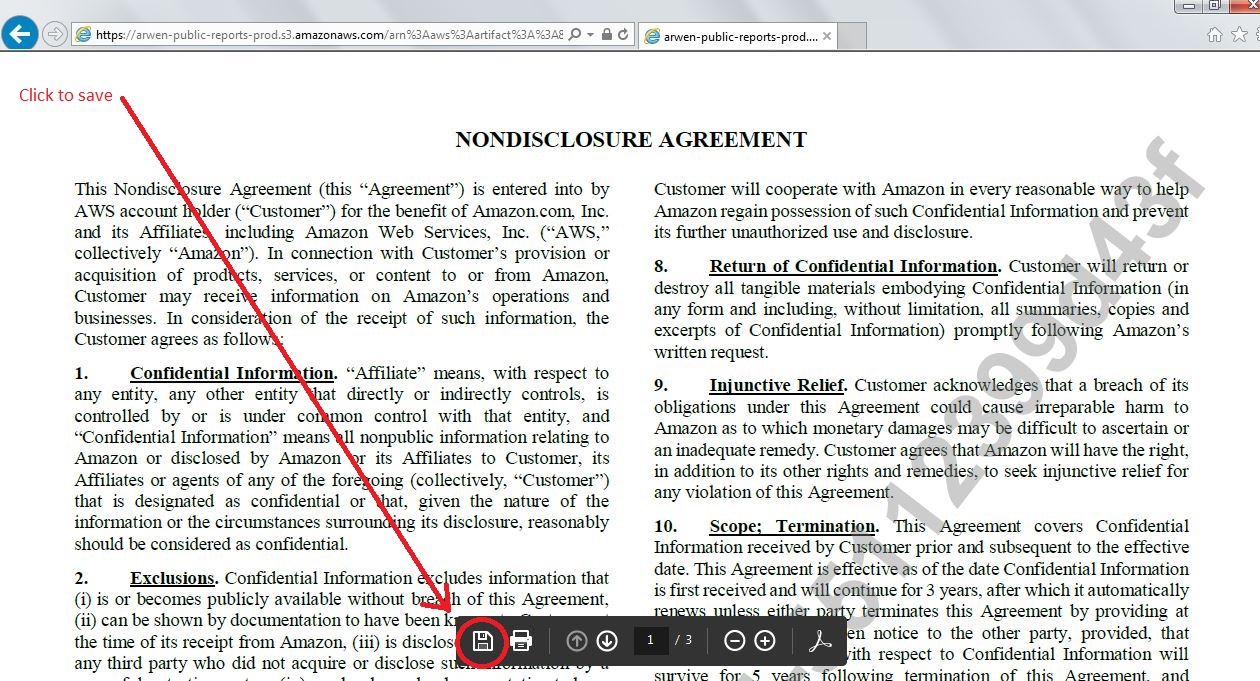1260x681 pixels.
Task: Refresh the page with reload icon
Action: [x=623, y=34]
